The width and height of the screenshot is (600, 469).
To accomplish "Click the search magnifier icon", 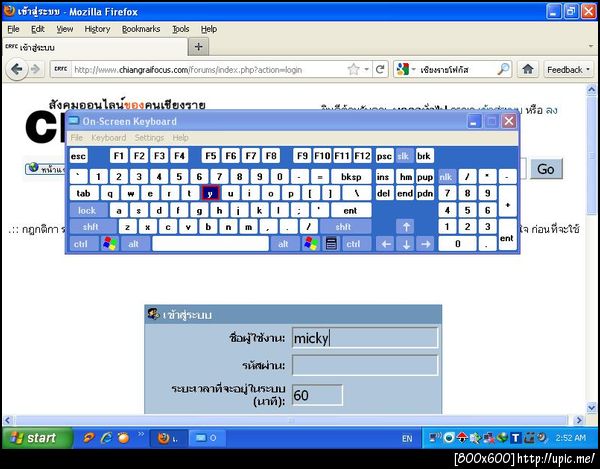I will click(x=503, y=70).
